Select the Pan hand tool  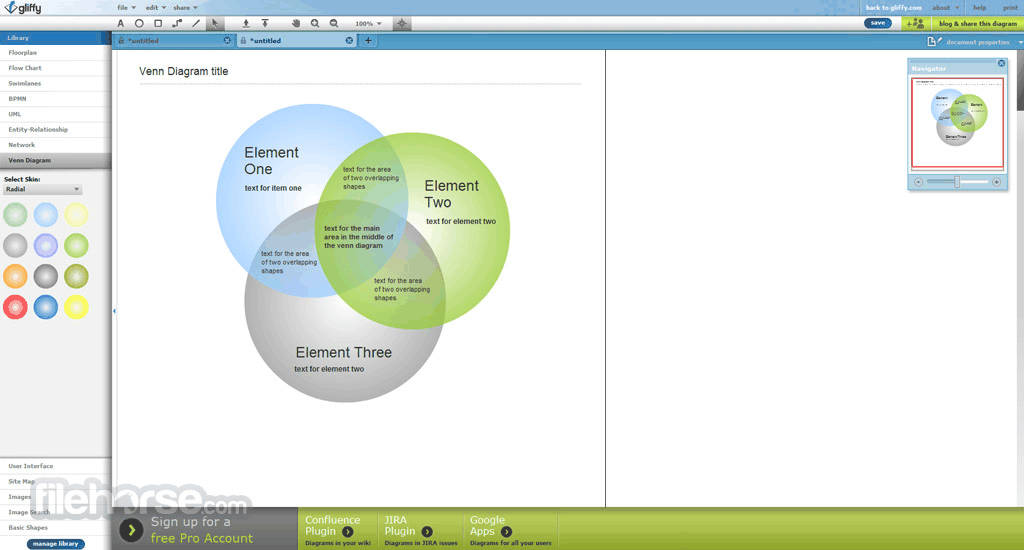coord(296,23)
